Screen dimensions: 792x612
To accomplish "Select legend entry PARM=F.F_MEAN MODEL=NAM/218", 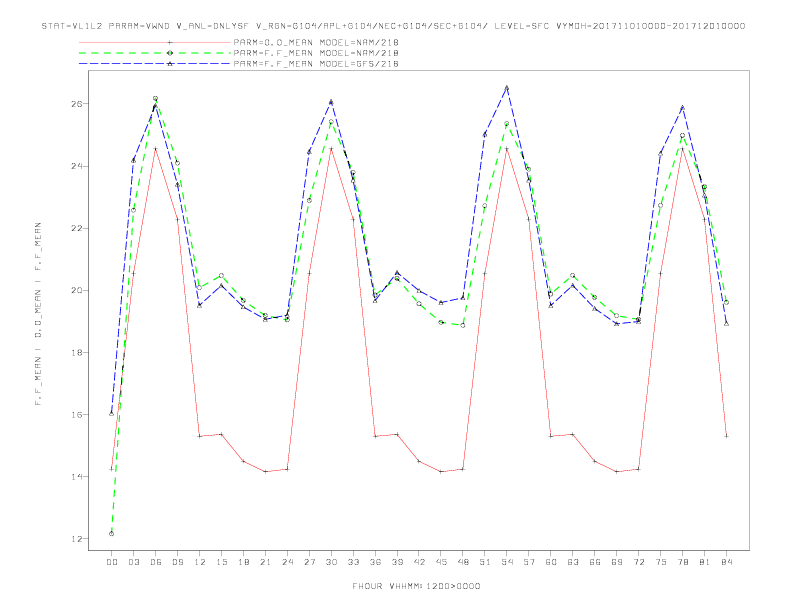I will [316, 53].
